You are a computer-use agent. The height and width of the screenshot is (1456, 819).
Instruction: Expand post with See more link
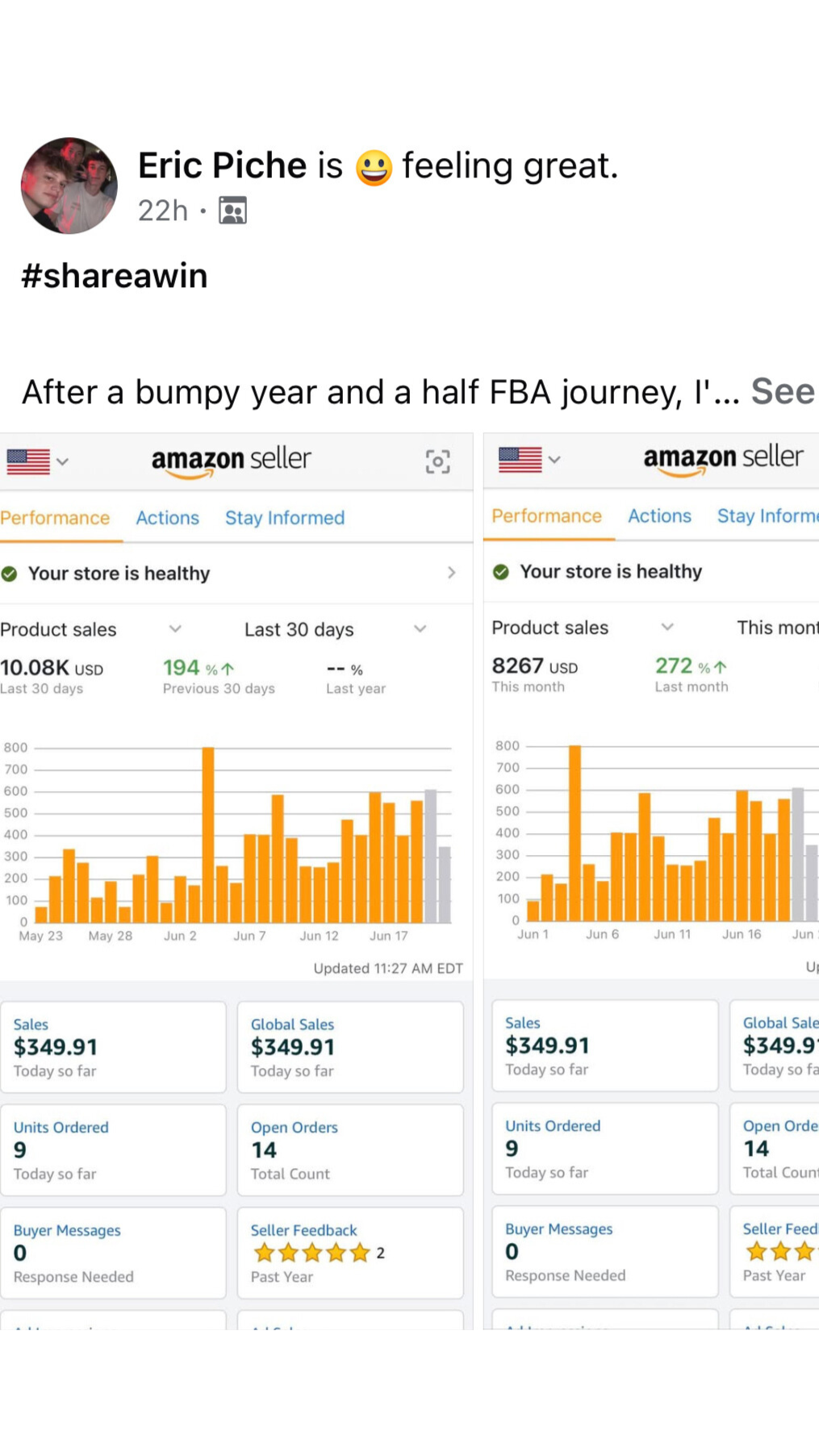(782, 392)
